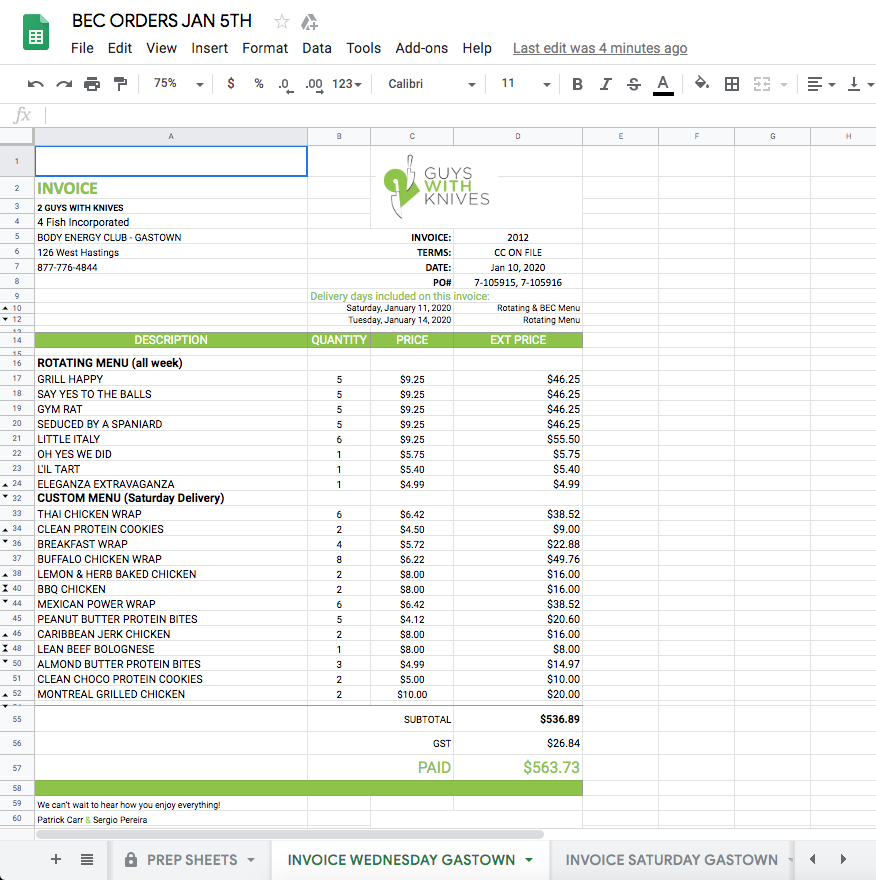Toggle strikethrough formatting
The width and height of the screenshot is (876, 880).
[633, 84]
